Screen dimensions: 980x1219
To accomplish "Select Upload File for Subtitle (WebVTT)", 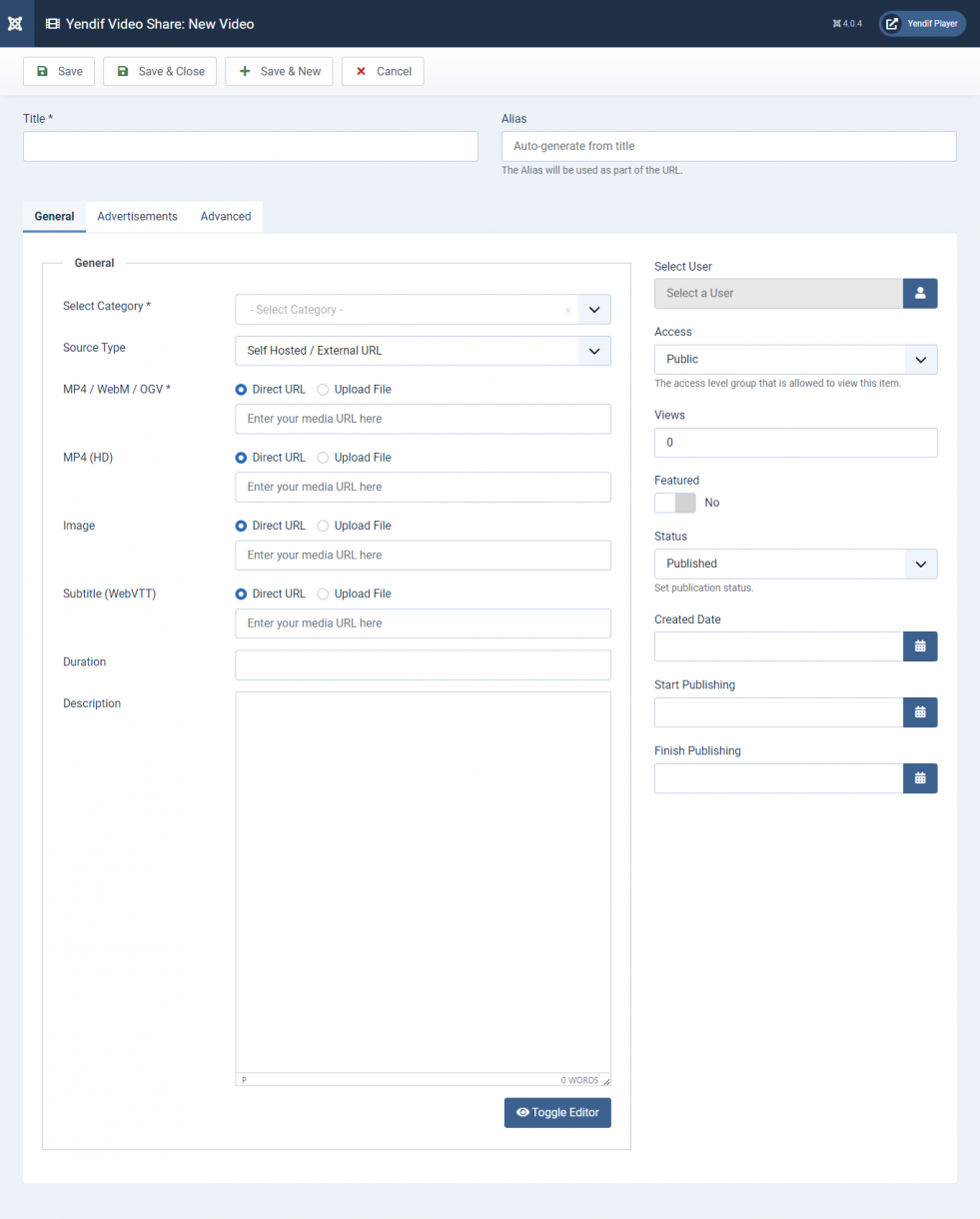I will click(x=323, y=594).
